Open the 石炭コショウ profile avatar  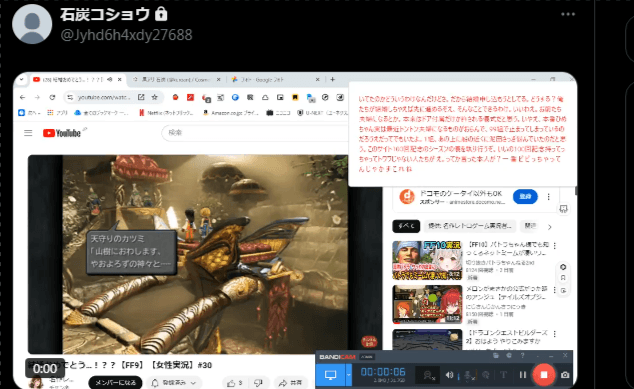pyautogui.click(x=32, y=24)
